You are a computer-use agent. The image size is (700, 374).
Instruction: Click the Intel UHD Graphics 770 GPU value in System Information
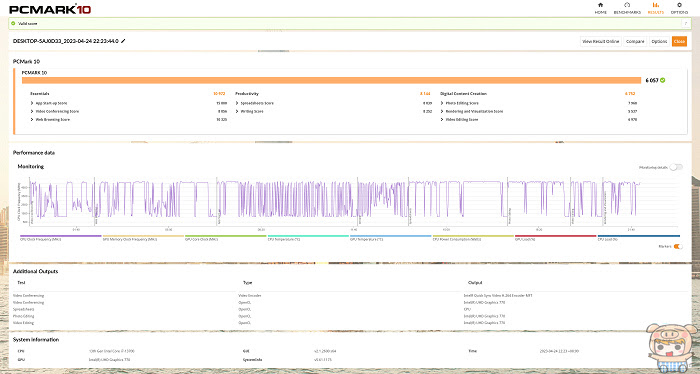point(109,360)
